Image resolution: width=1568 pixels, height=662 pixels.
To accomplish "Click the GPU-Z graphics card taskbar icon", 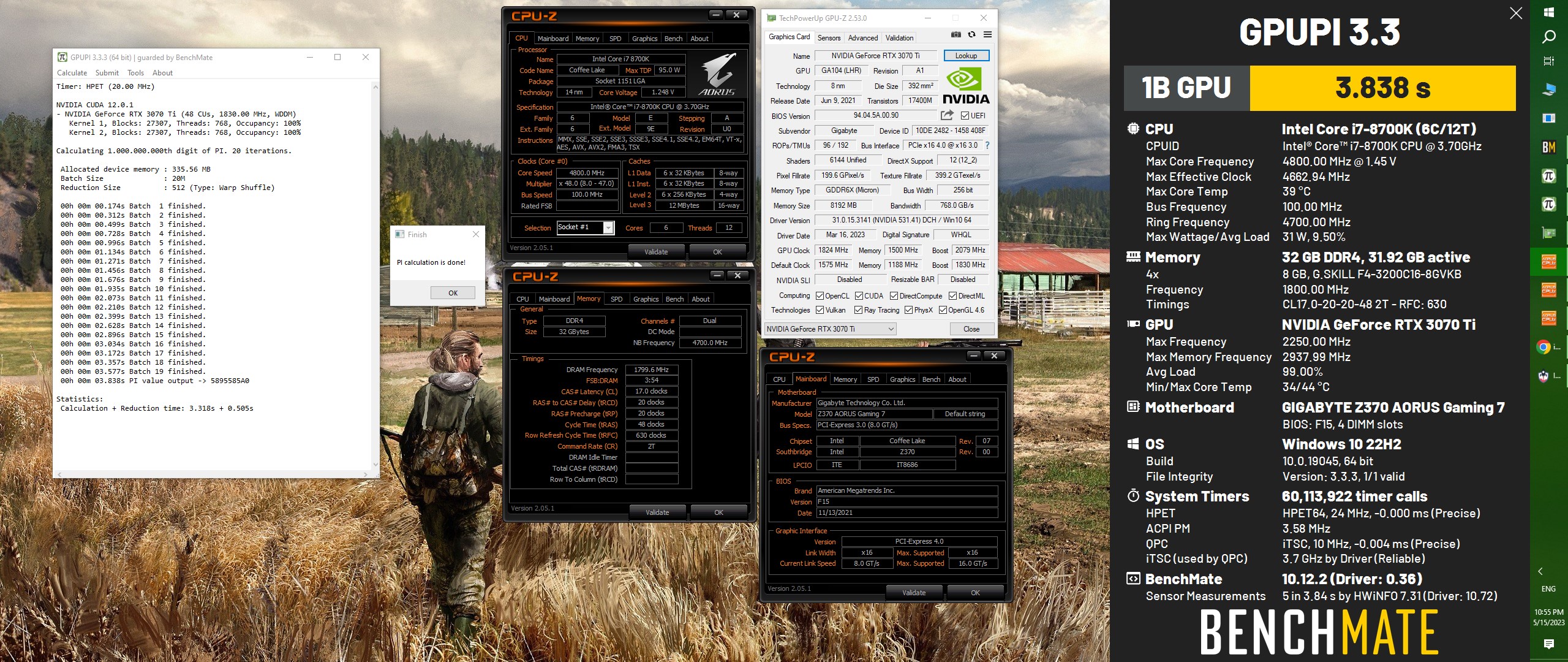I will click(x=1549, y=233).
